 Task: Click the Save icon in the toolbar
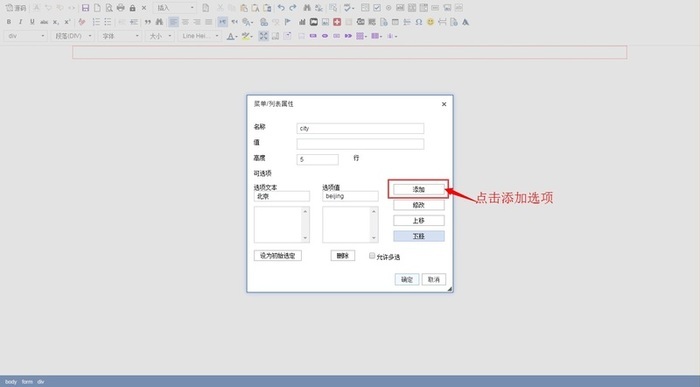[x=85, y=8]
